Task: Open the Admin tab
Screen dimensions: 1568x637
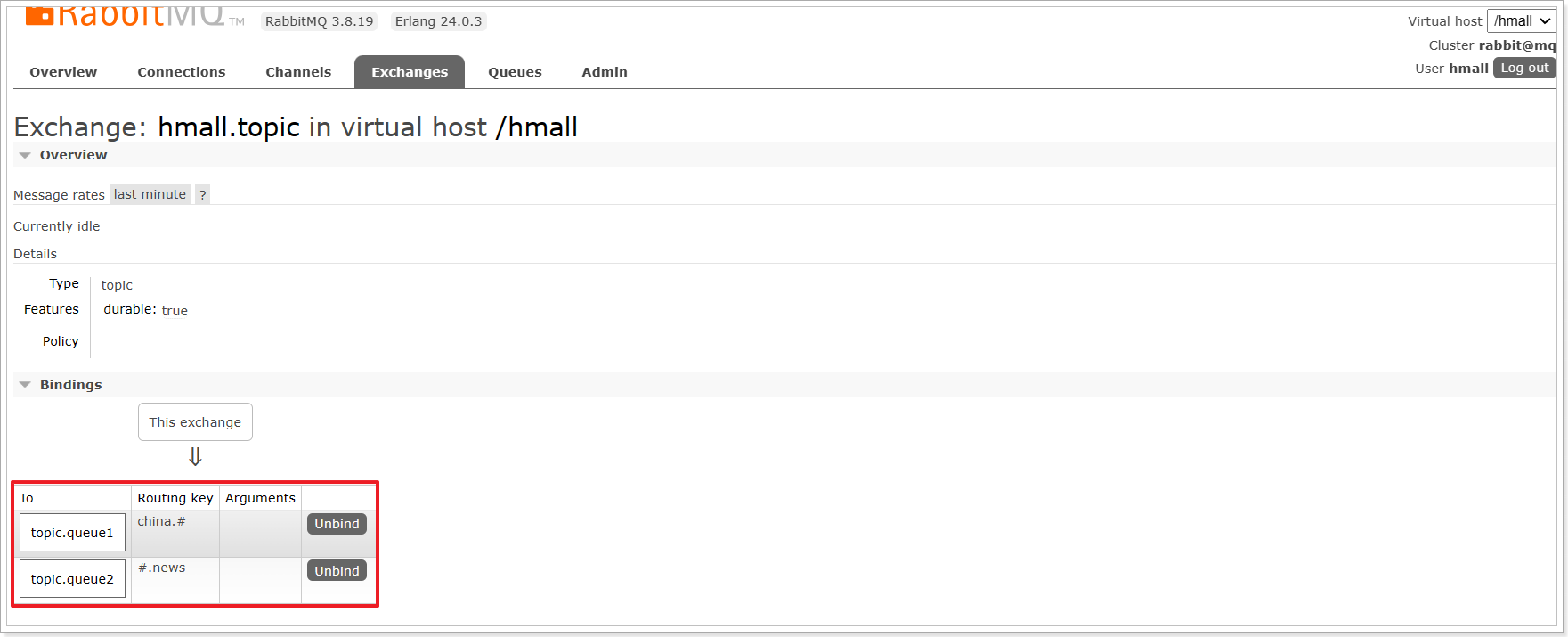Action: tap(605, 72)
